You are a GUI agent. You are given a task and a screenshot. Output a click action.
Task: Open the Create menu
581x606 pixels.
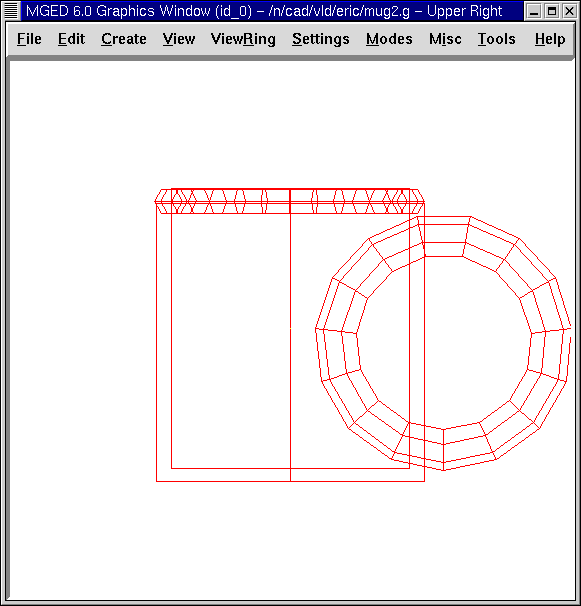124,39
